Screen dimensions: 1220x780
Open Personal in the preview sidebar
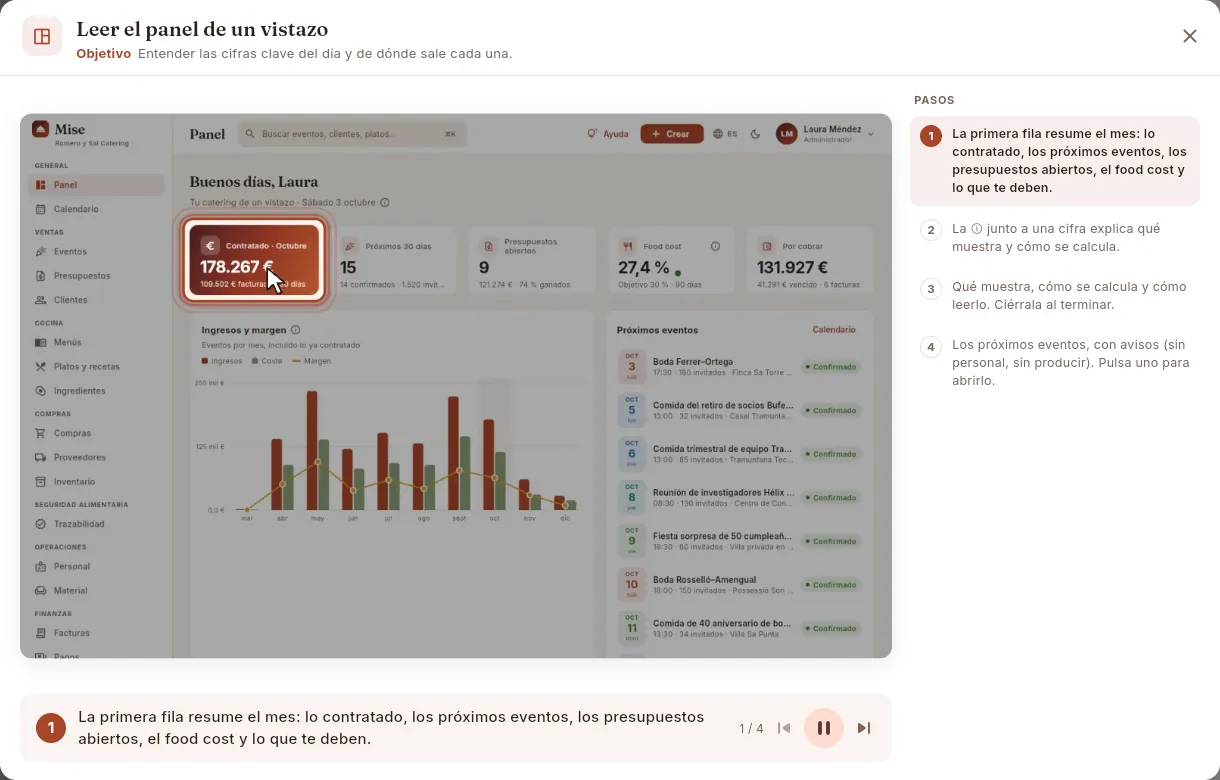[x=97, y=567]
